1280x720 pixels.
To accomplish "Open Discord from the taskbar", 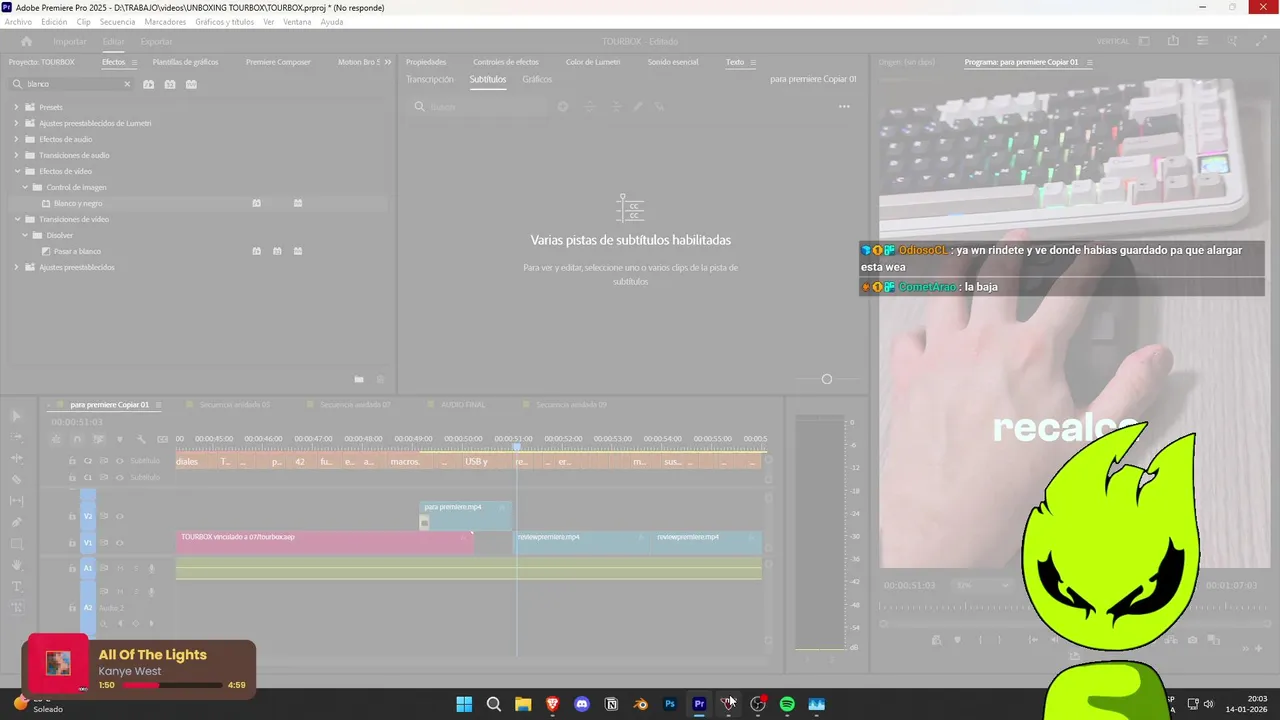I will 582,704.
